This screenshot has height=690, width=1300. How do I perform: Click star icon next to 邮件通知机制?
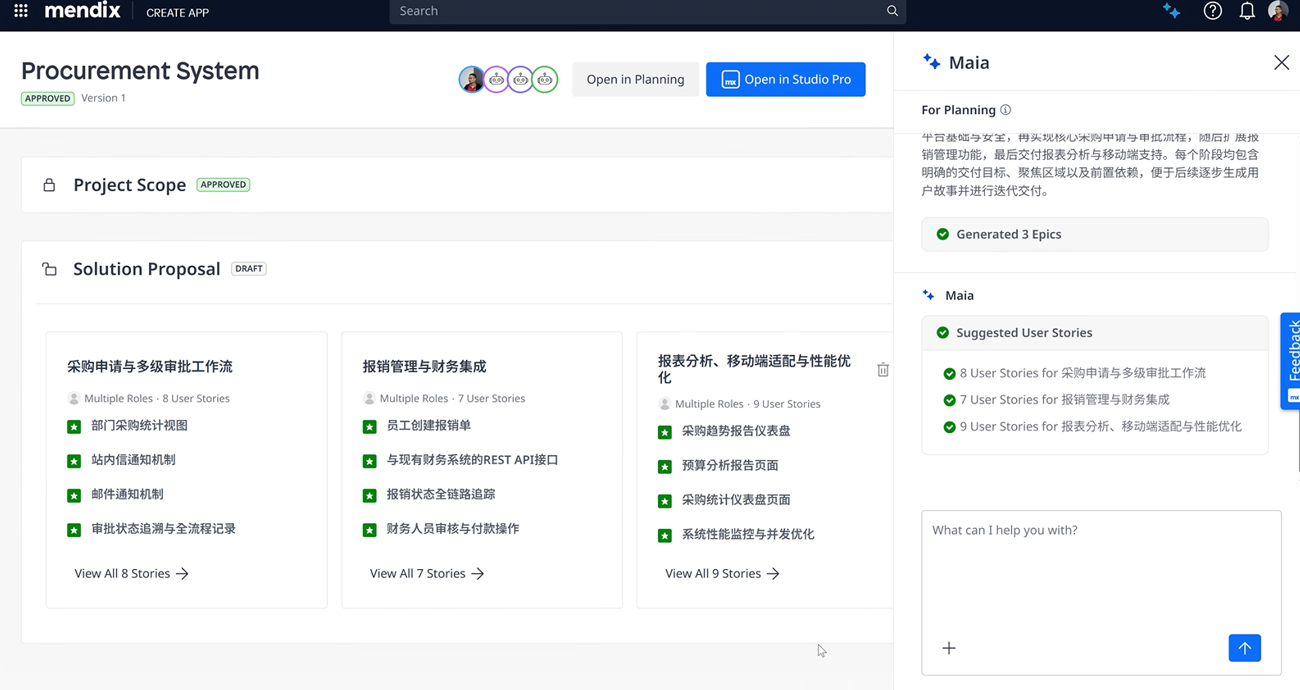click(x=74, y=495)
